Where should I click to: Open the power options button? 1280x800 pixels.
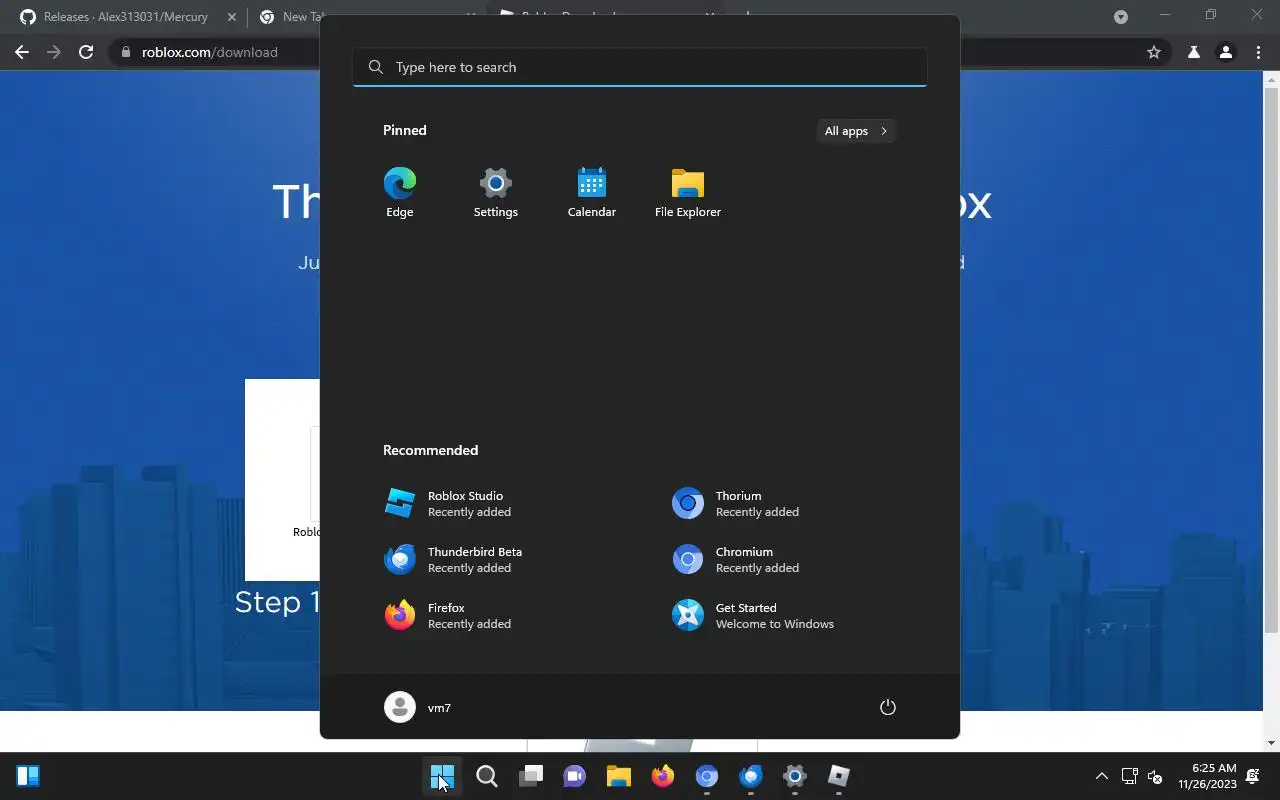887,707
